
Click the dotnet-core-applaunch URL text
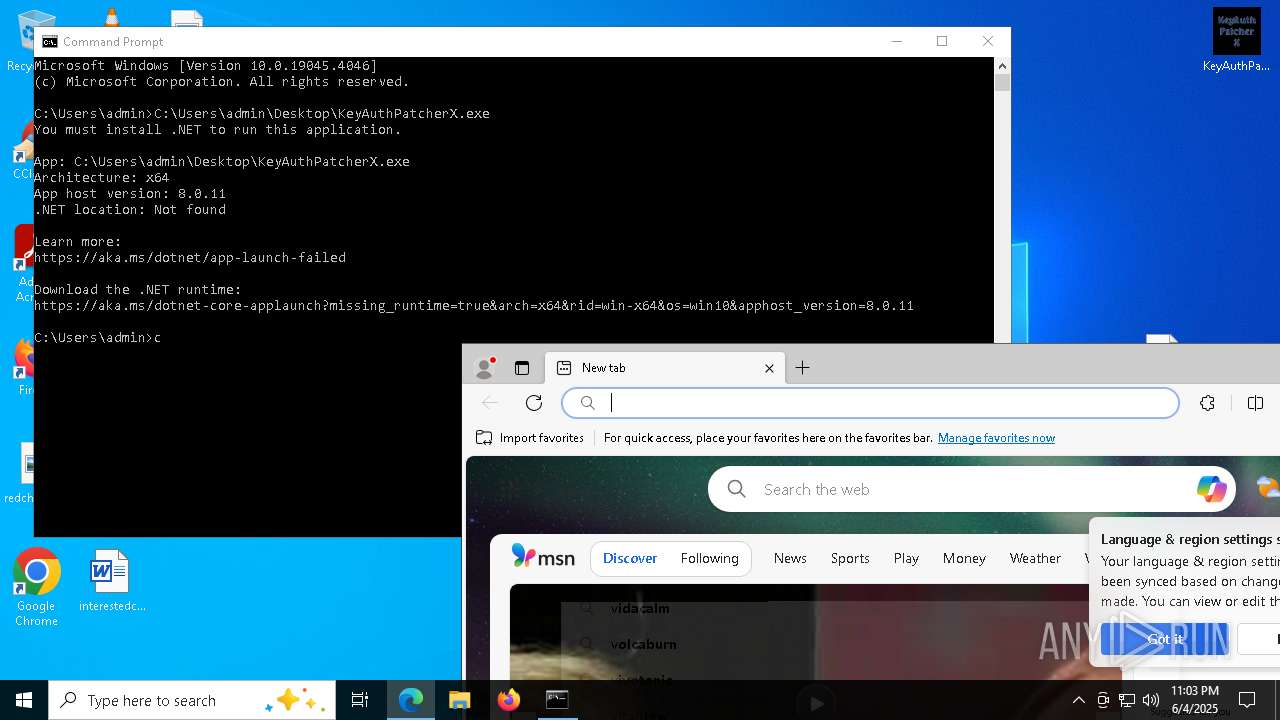point(474,305)
